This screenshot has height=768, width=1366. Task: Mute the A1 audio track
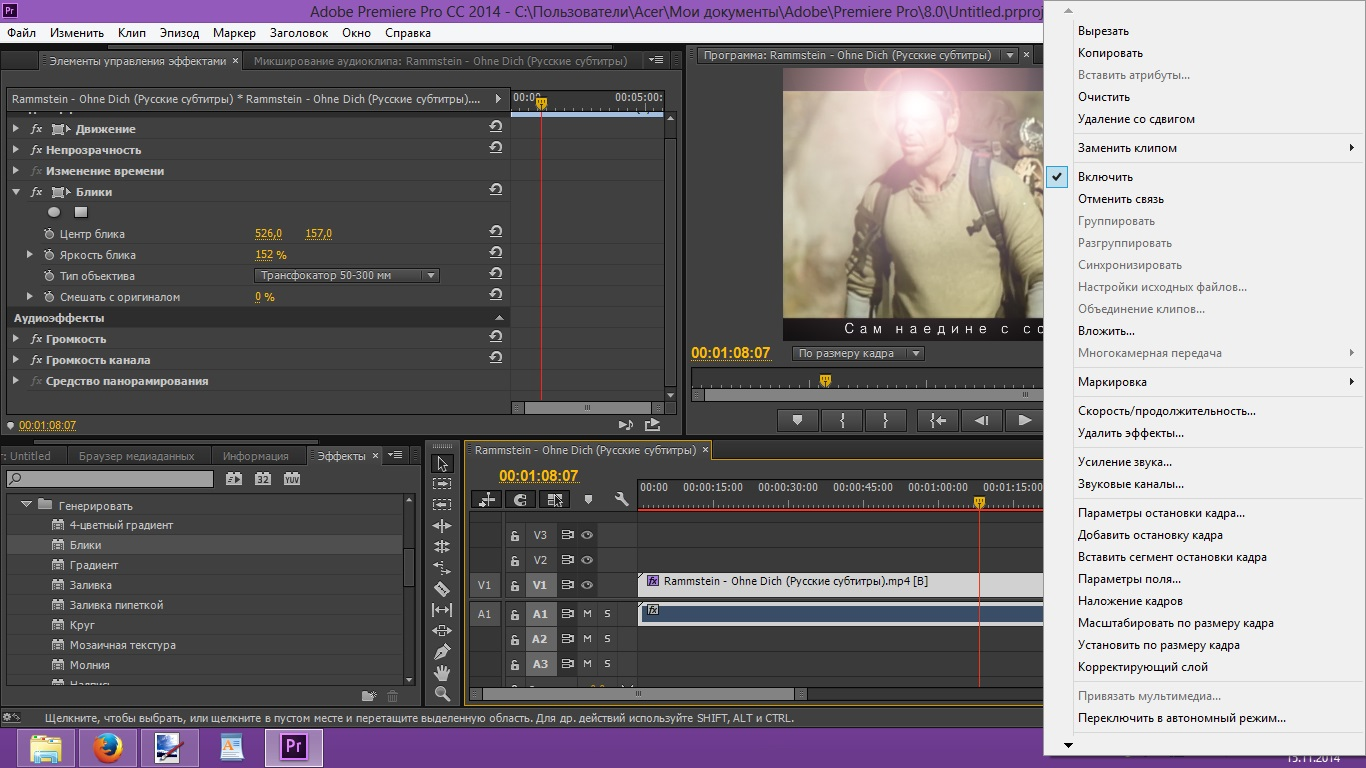click(x=587, y=614)
